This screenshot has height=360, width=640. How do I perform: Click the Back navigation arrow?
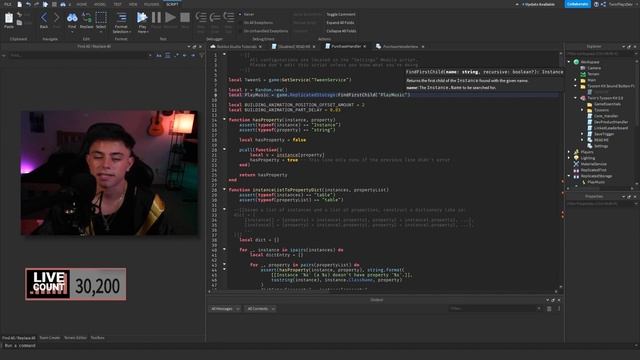pos(44,18)
